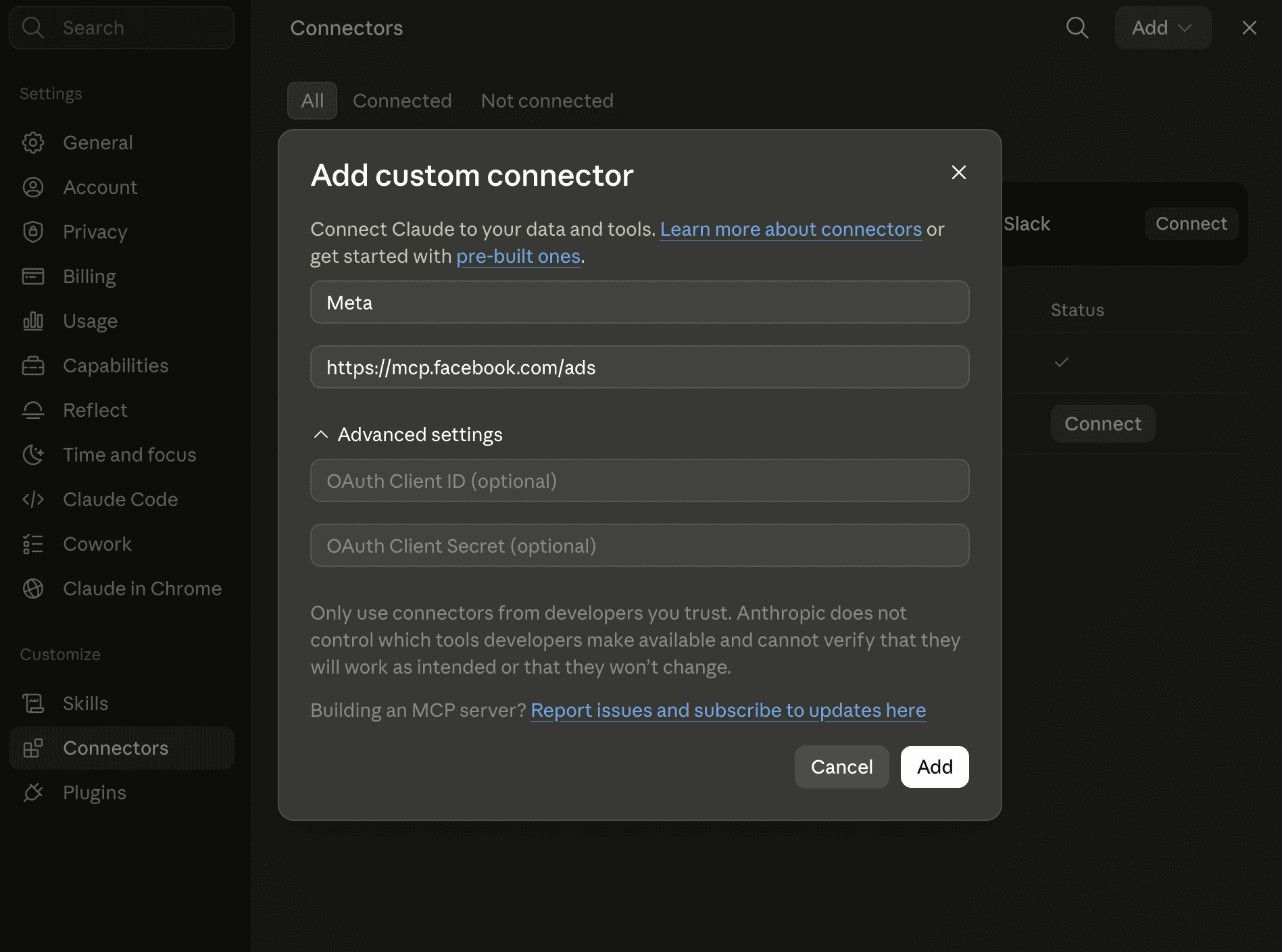Open Account settings
Screen dimensions: 1282x952
coord(122,187)
